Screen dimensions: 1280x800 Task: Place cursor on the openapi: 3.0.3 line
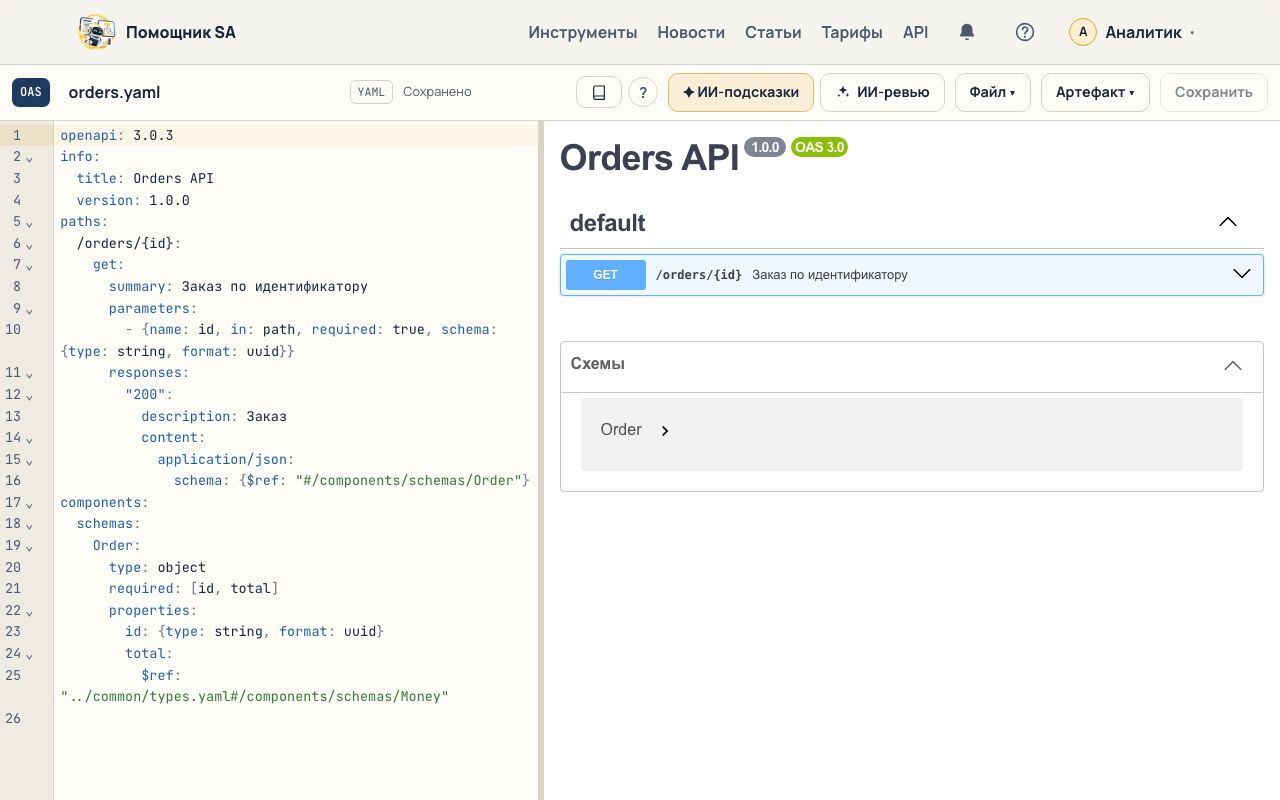117,135
